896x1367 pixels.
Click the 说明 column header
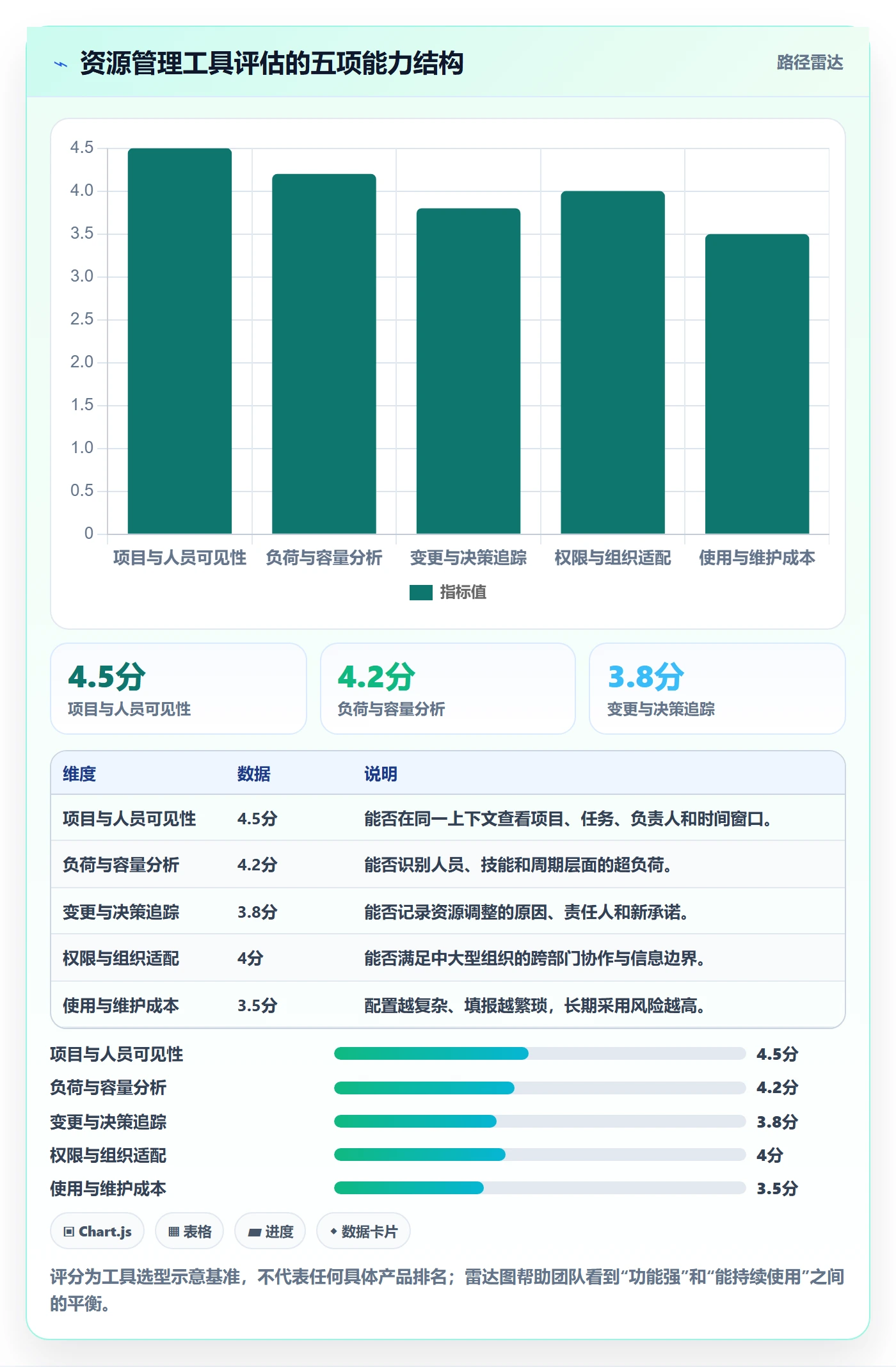tap(381, 774)
